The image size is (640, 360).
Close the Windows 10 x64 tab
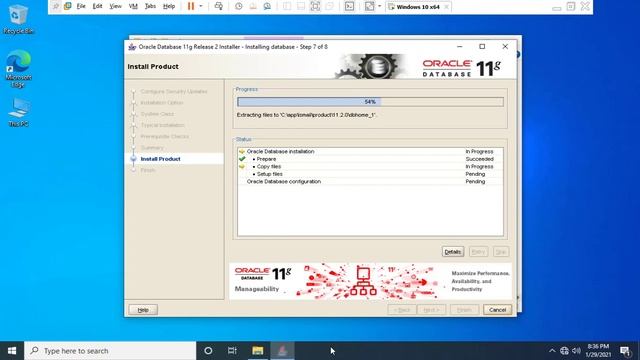(x=447, y=7)
